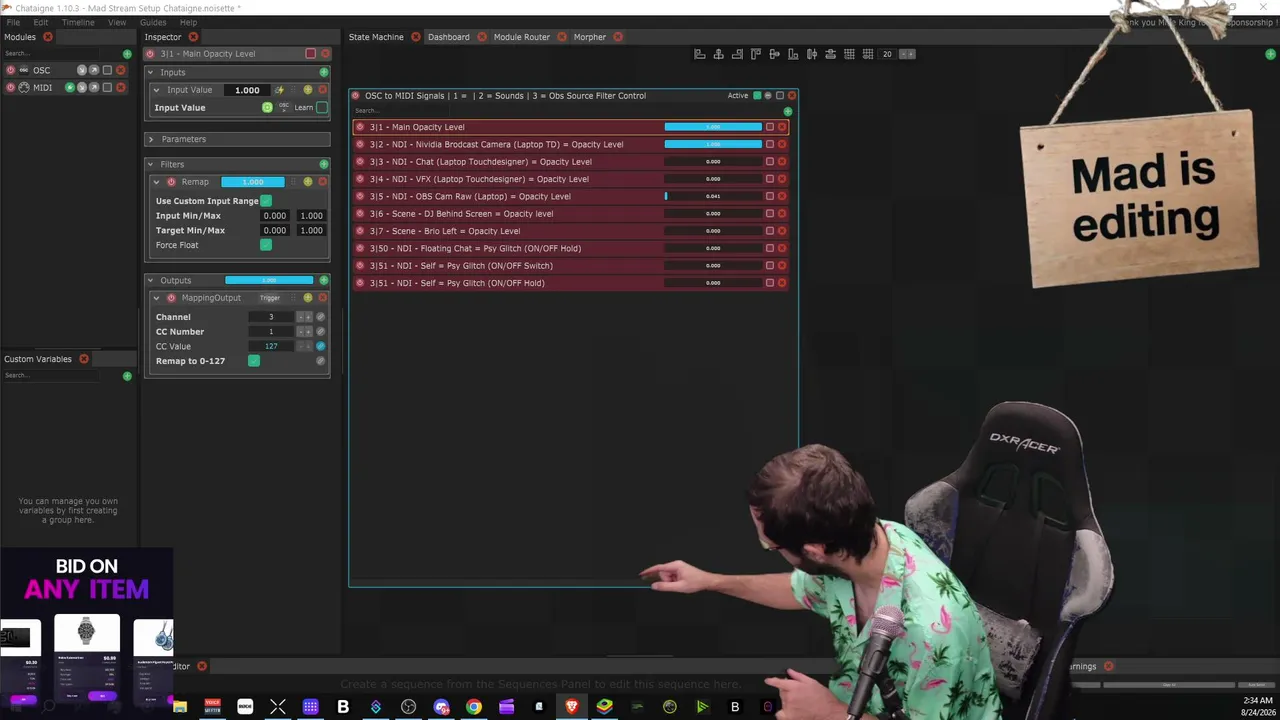The width and height of the screenshot is (1280, 720).
Task: Toggle power of '3|7 - Scene - Brio Left' mapping
Action: 360,231
